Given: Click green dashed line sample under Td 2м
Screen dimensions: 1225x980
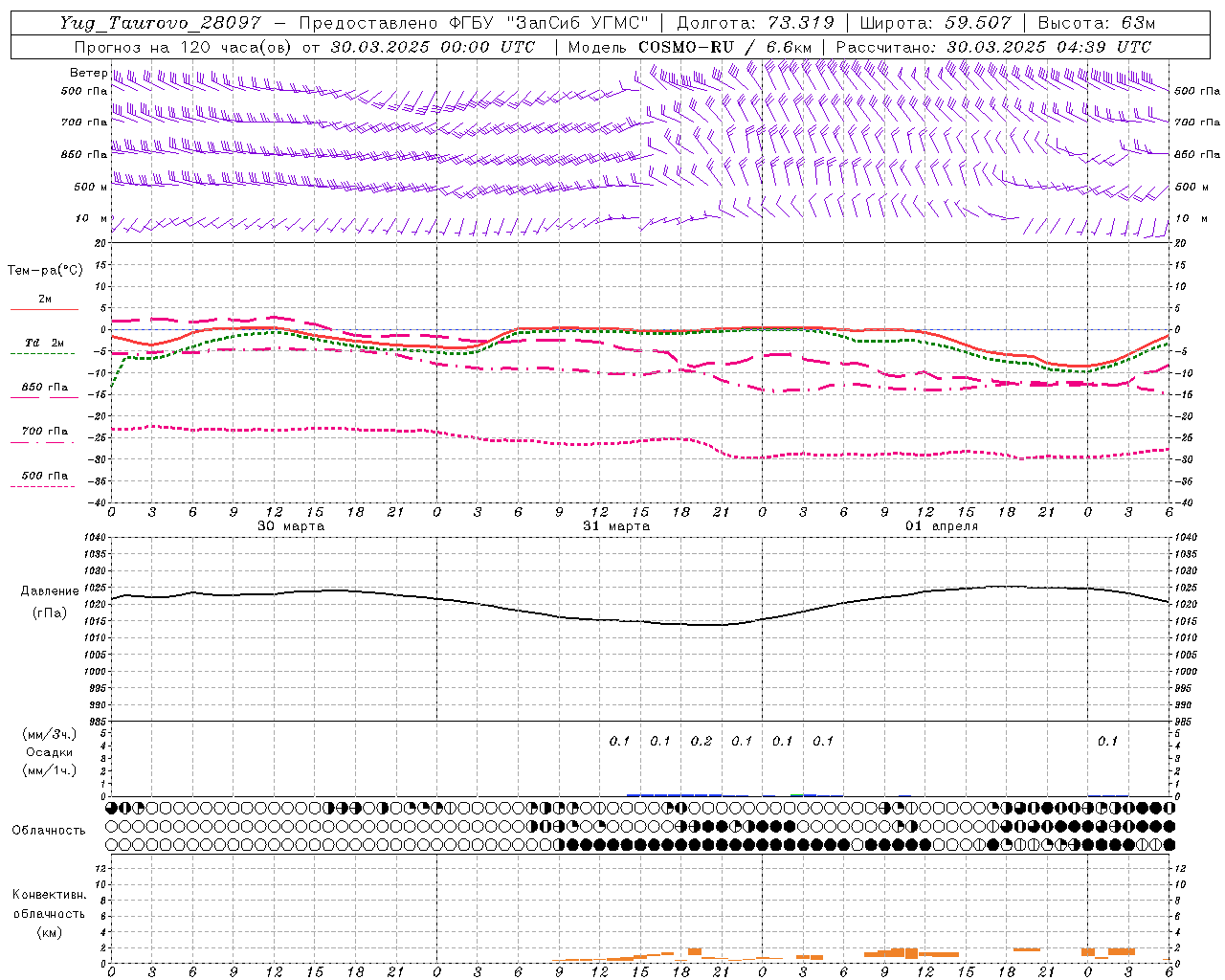Looking at the screenshot, I should (x=42, y=353).
